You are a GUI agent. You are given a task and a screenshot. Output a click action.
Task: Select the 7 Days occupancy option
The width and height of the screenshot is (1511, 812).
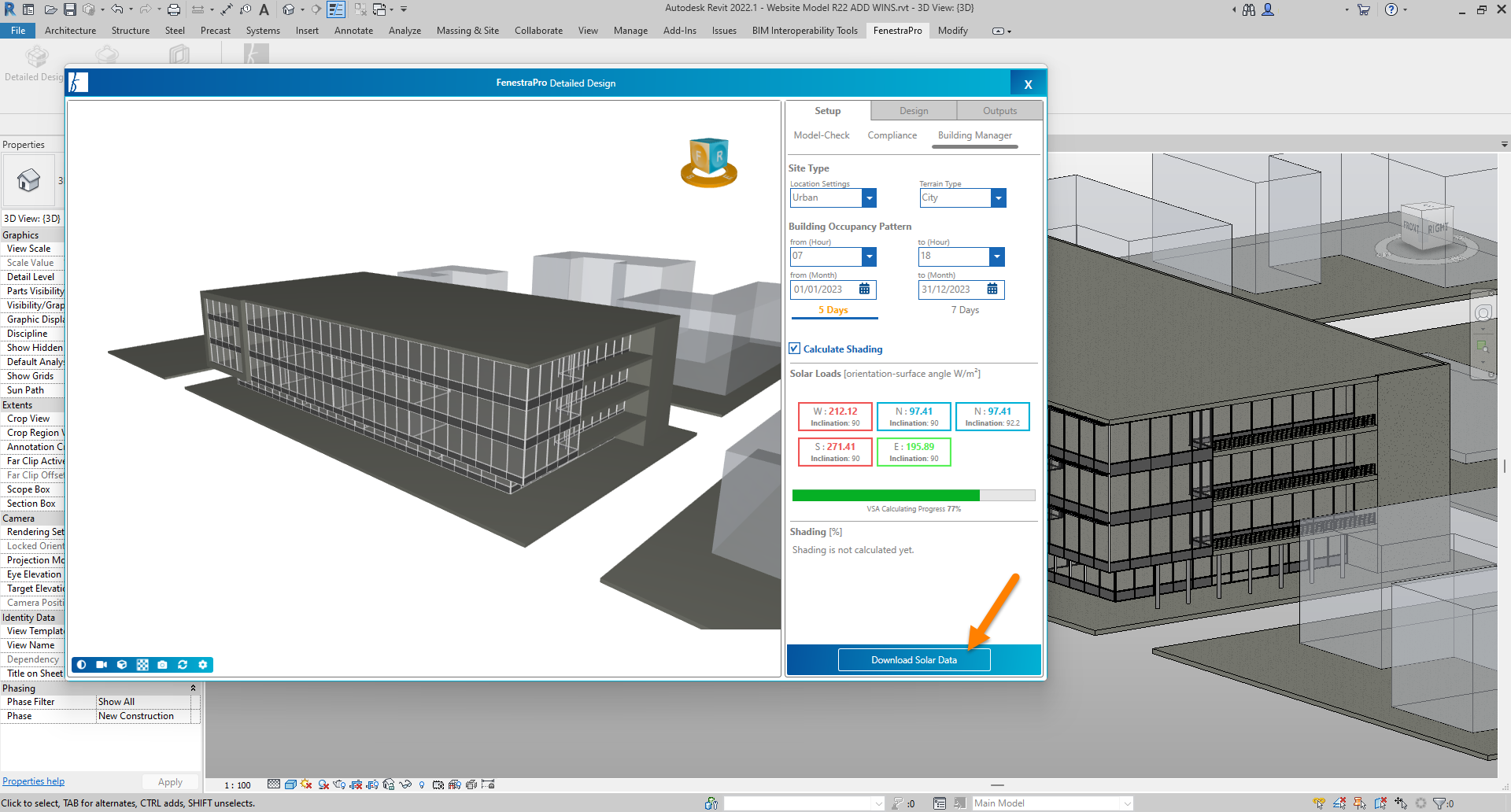(965, 310)
